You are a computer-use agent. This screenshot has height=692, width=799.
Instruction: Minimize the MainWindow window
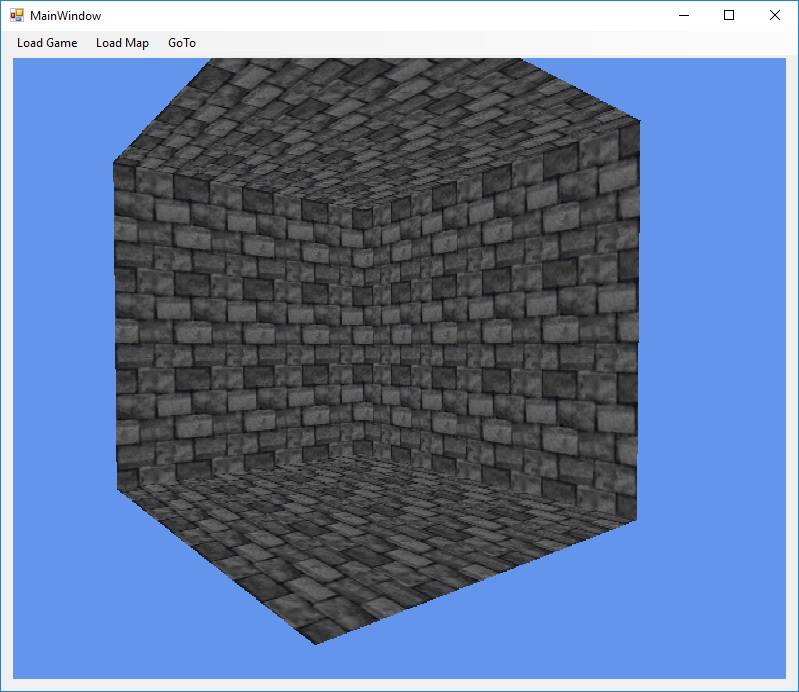pyautogui.click(x=684, y=15)
